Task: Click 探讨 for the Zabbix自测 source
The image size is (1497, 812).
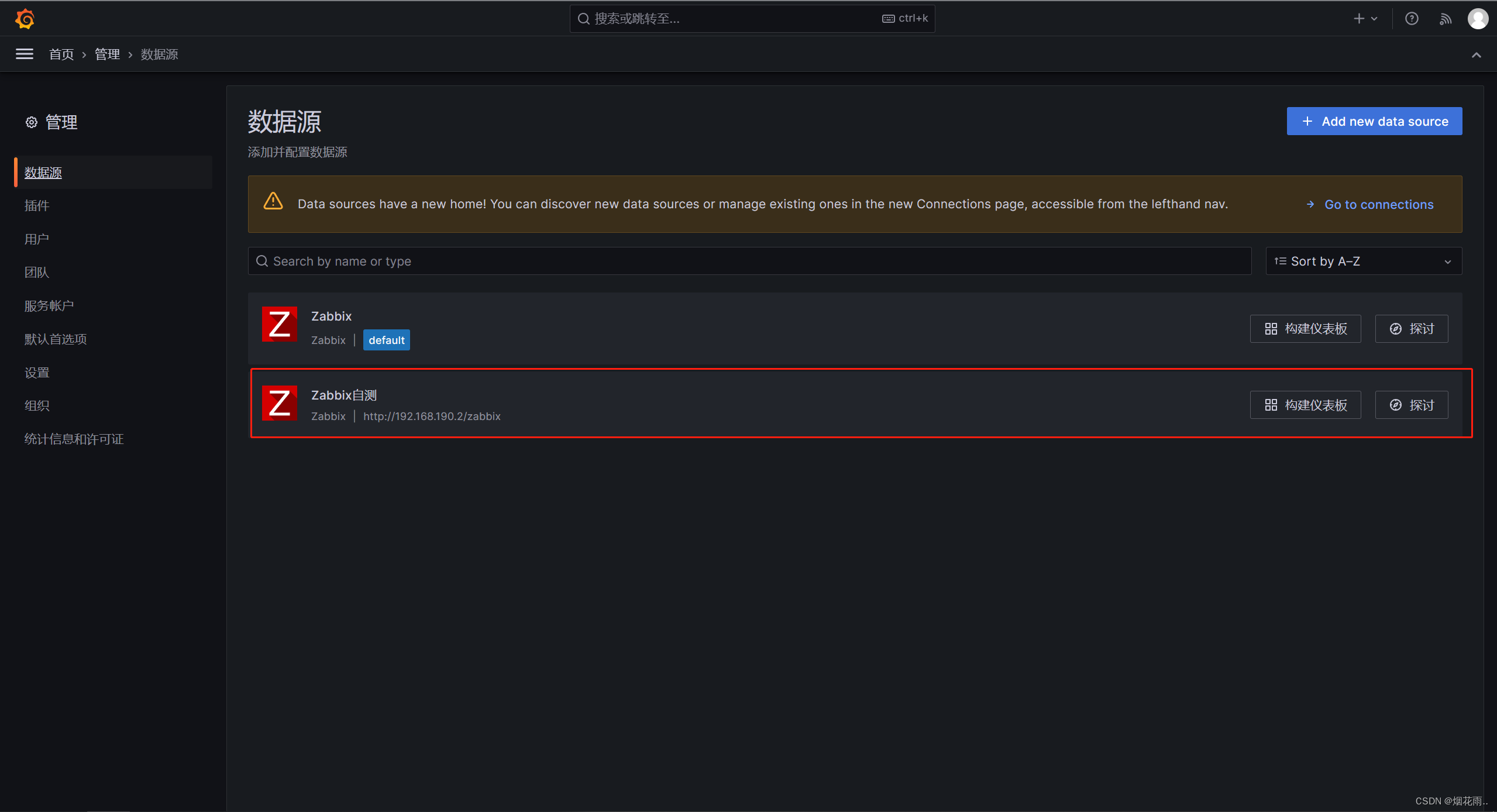Action: pyautogui.click(x=1411, y=405)
